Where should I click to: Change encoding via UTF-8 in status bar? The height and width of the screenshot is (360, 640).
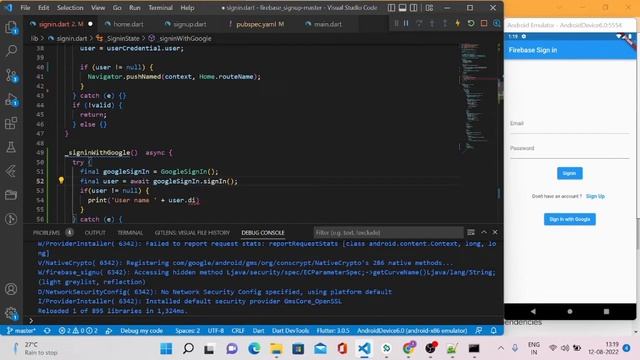pyautogui.click(x=216, y=331)
